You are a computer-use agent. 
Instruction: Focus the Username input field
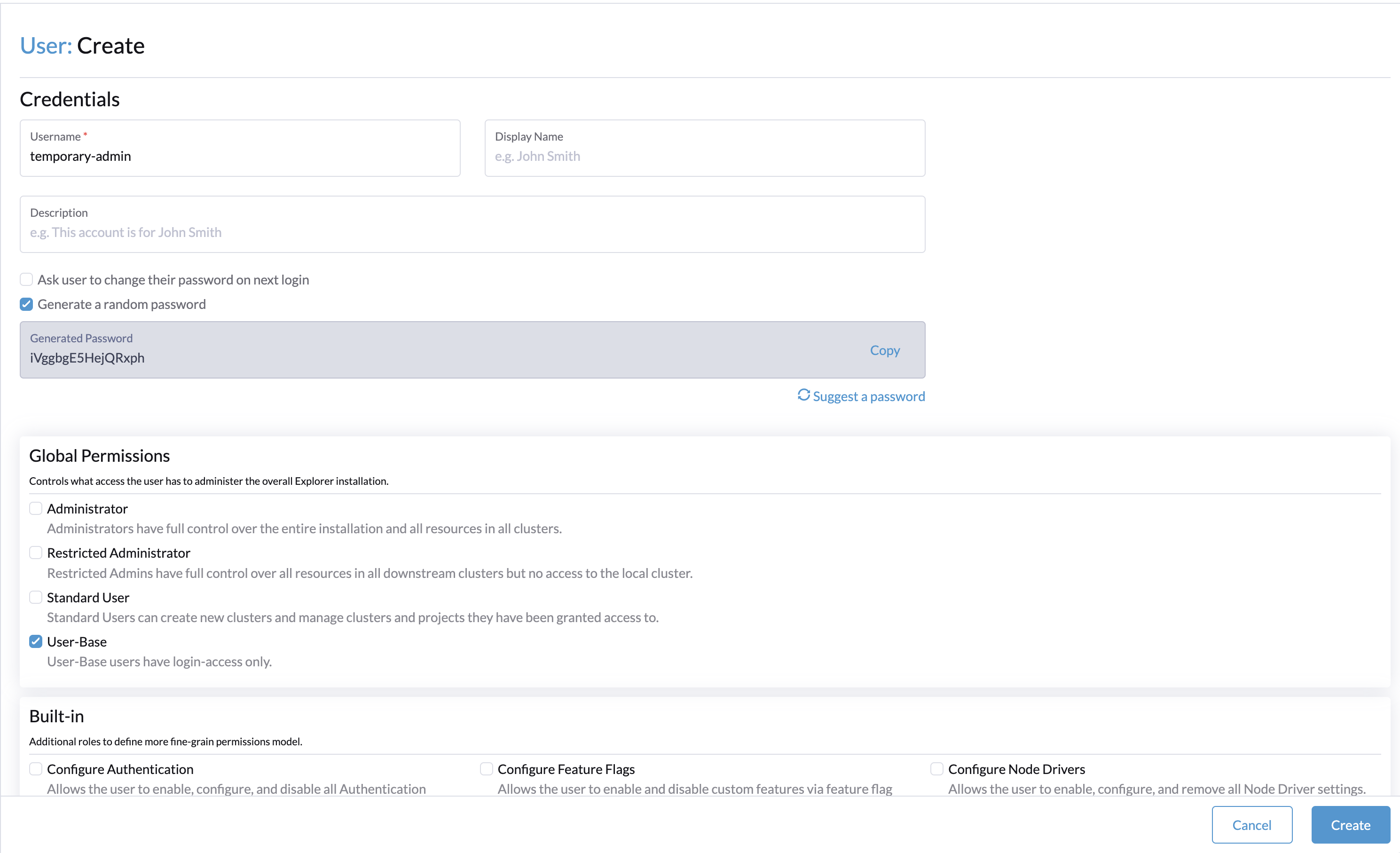[x=240, y=148]
